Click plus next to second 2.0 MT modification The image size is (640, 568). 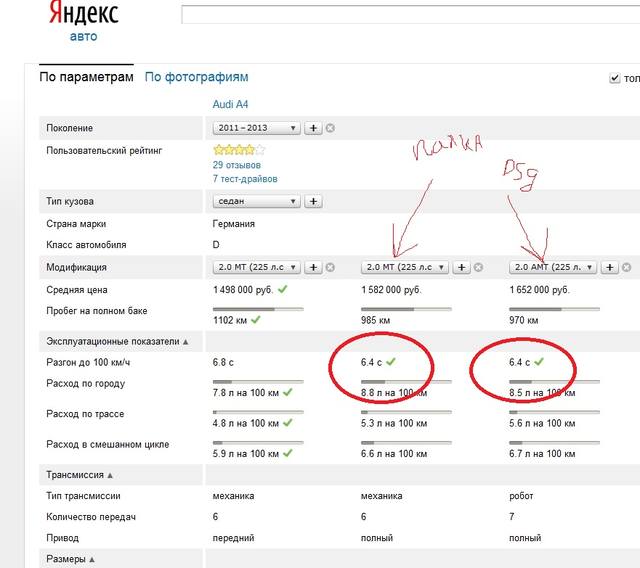pyautogui.click(x=461, y=267)
